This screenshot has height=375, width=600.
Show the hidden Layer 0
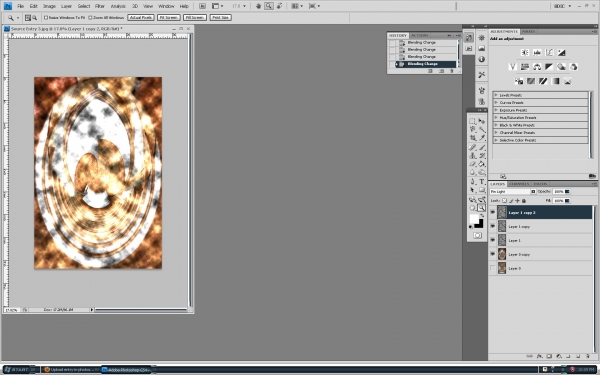pos(493,268)
